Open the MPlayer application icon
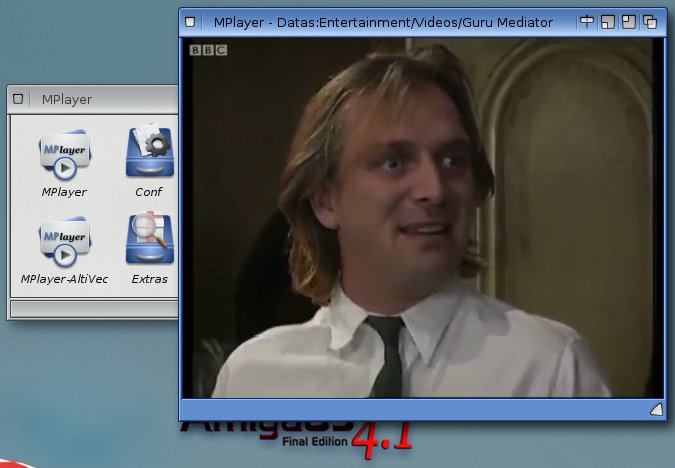 click(64, 154)
